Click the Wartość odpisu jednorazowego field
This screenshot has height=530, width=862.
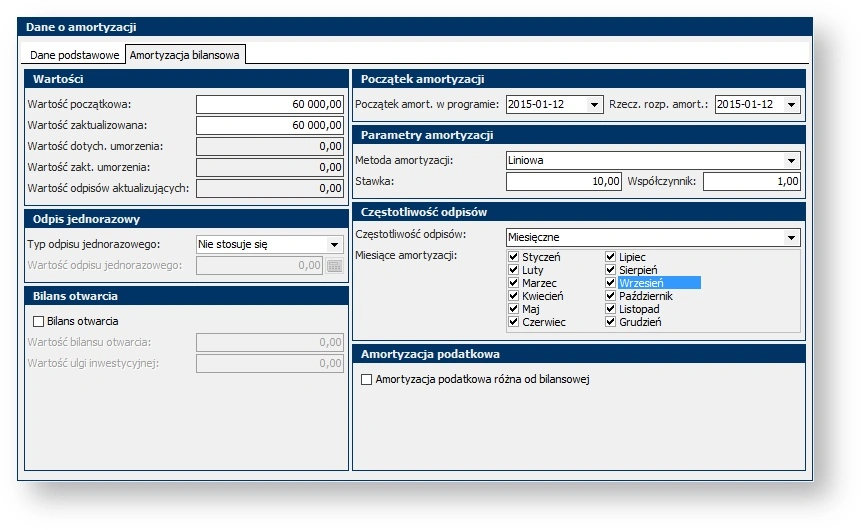[x=259, y=266]
